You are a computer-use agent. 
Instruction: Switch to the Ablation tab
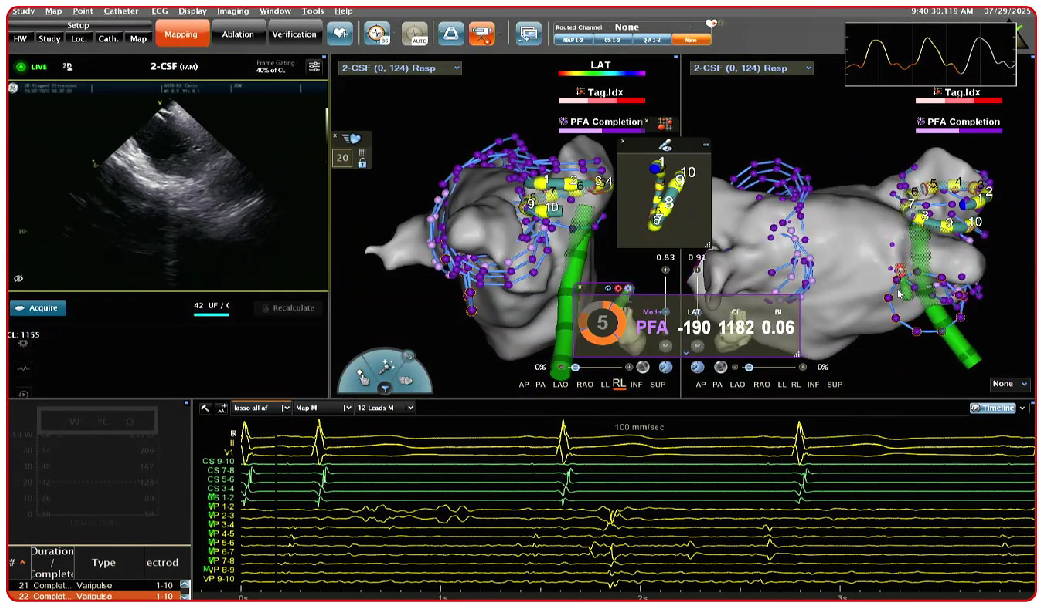(239, 34)
